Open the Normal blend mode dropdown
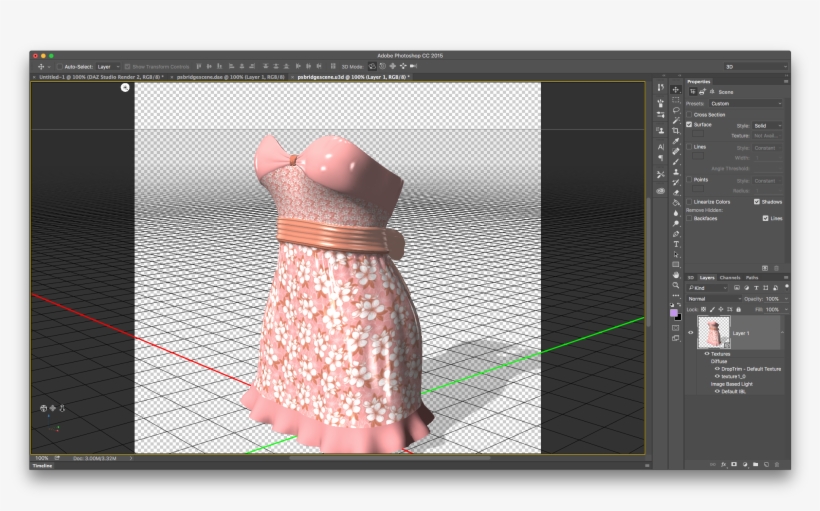Viewport: 820px width, 511px height. point(713,298)
